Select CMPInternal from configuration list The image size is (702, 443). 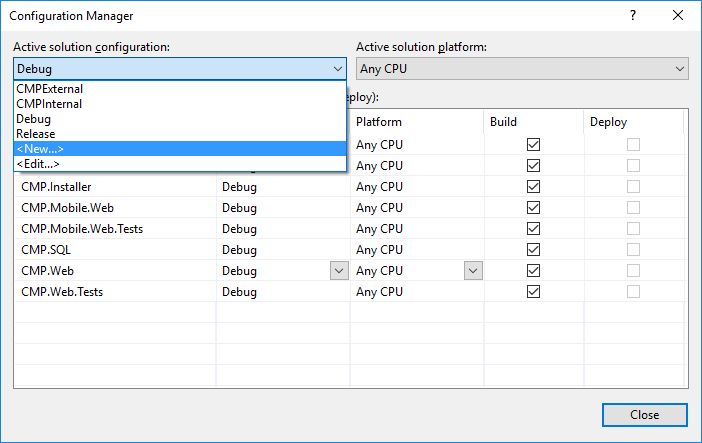tap(180, 104)
